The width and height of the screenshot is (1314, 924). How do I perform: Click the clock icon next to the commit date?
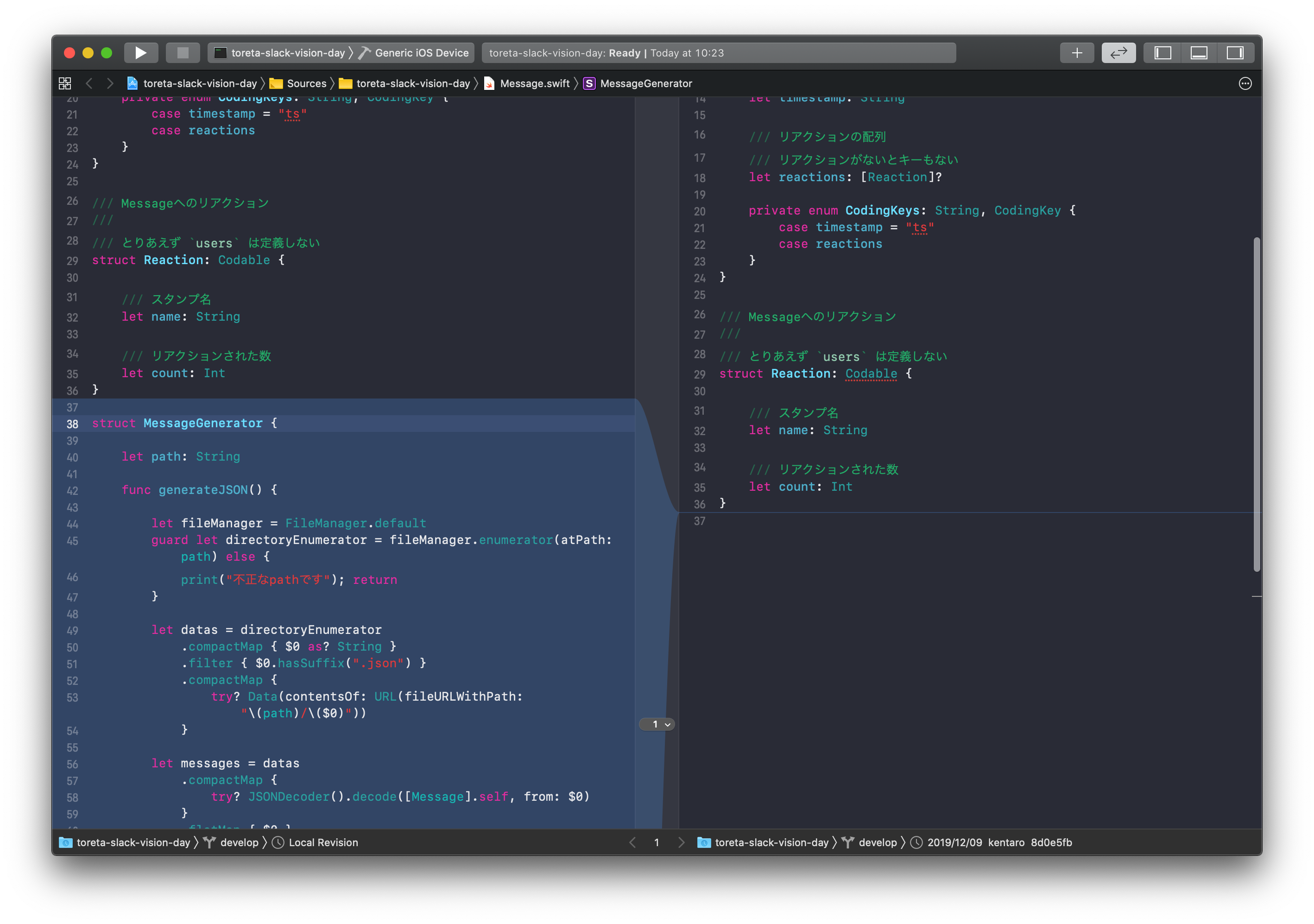[916, 842]
